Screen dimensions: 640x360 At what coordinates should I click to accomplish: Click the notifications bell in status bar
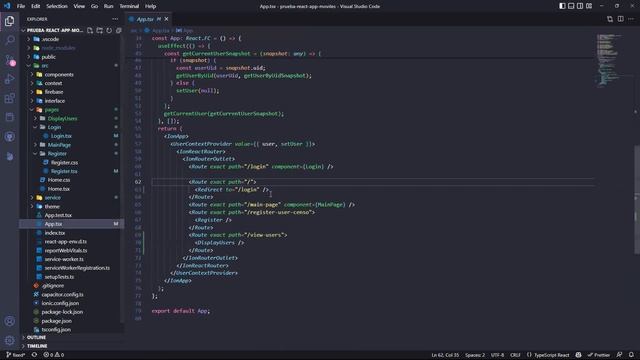point(631,355)
